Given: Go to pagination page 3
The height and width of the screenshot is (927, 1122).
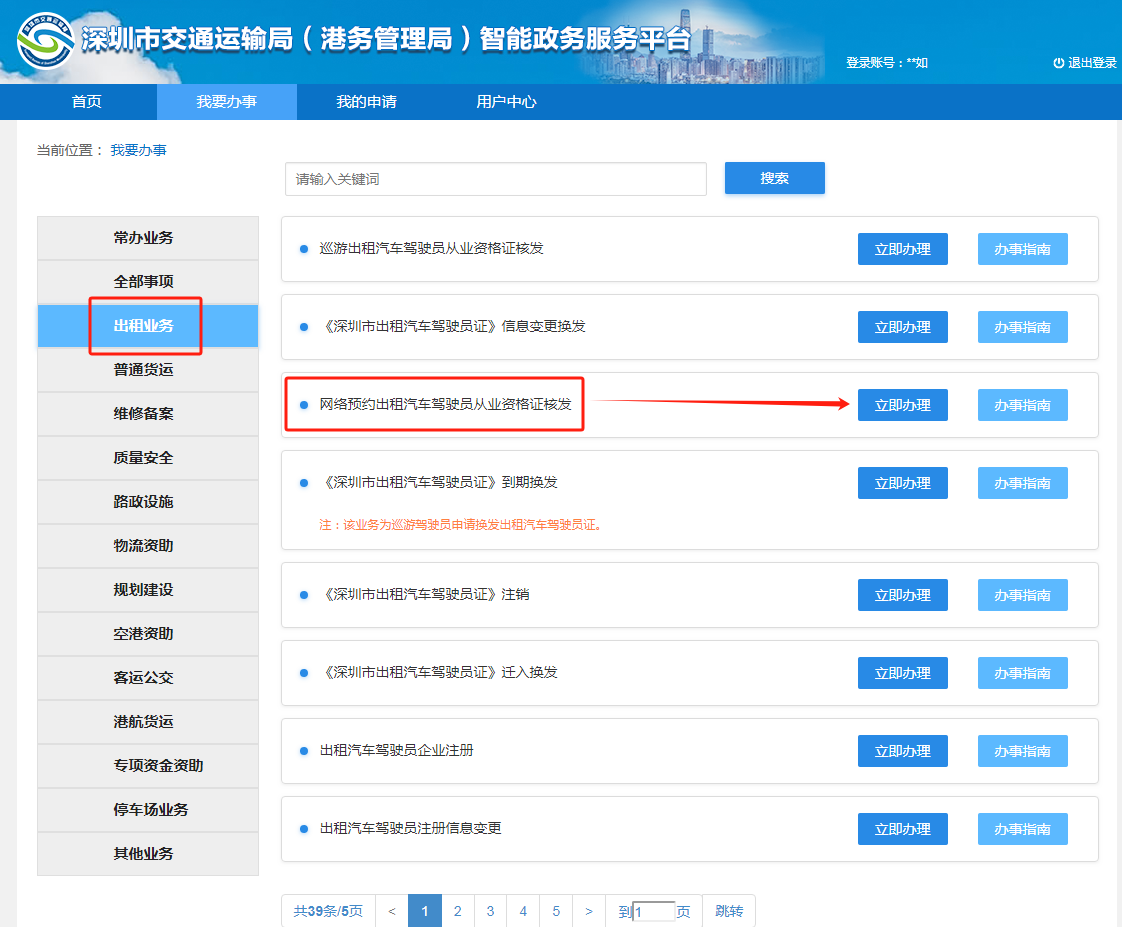Looking at the screenshot, I should 490,911.
